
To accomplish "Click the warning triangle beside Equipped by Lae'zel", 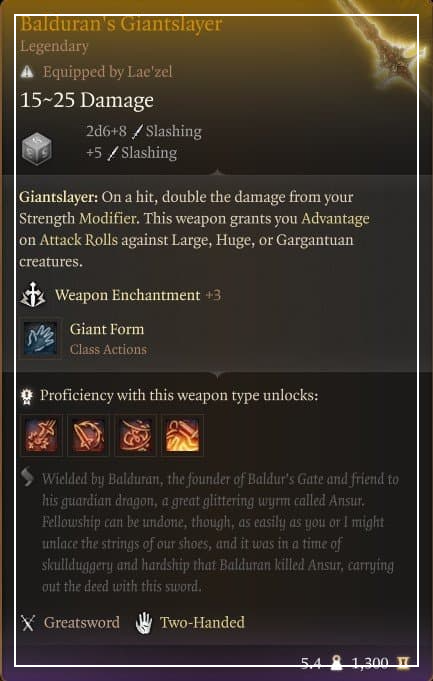I will coord(27,72).
